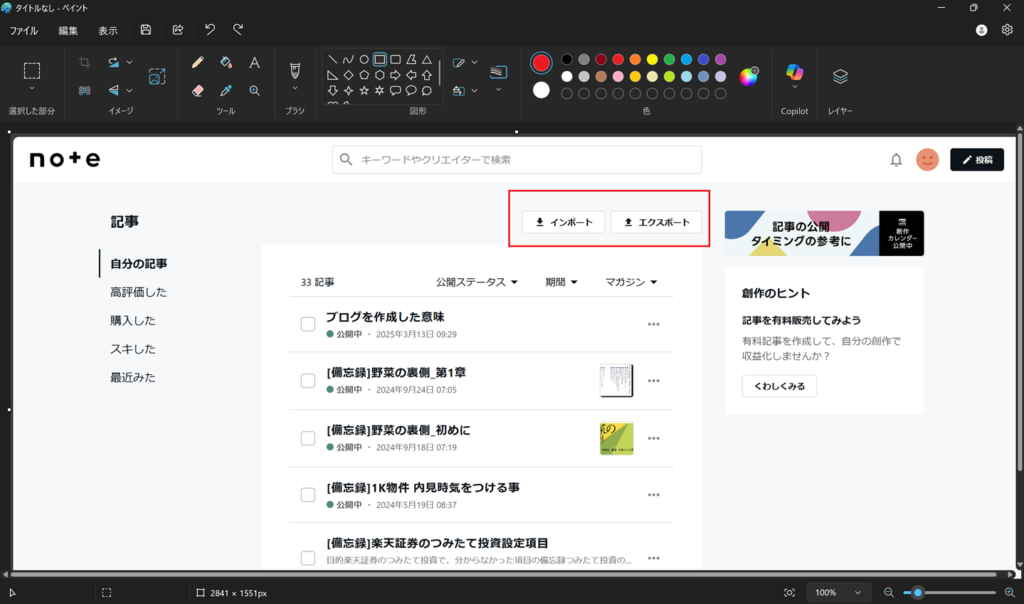Click the 投稿 button

[x=977, y=160]
